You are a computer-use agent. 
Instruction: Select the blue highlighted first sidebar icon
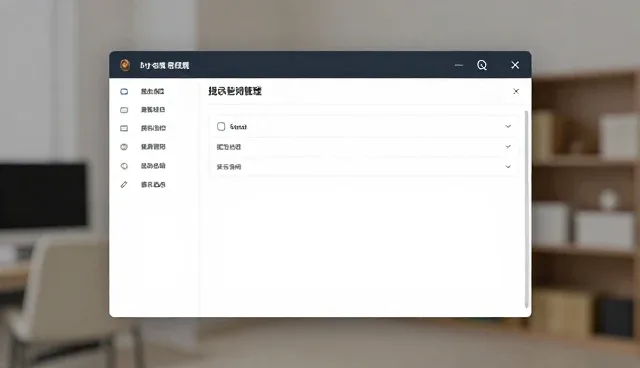click(124, 92)
